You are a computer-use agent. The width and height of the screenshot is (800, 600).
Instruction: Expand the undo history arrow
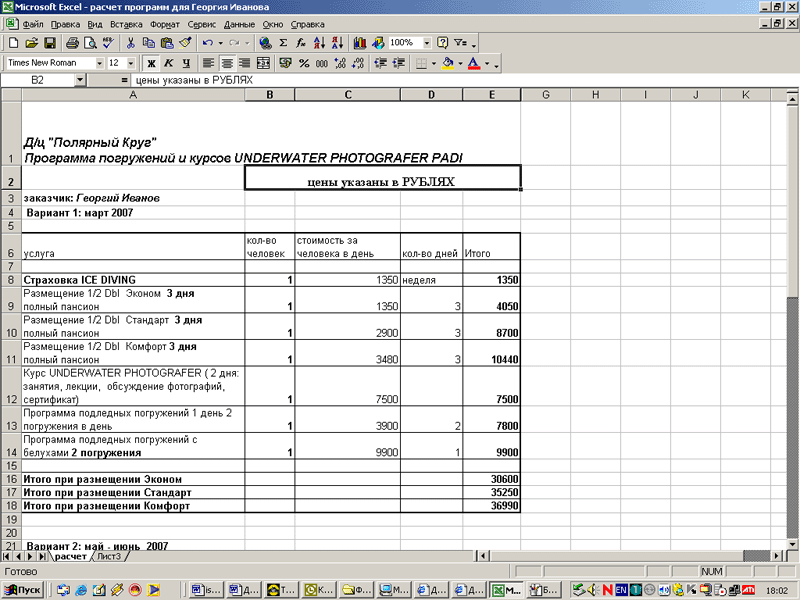(220, 43)
